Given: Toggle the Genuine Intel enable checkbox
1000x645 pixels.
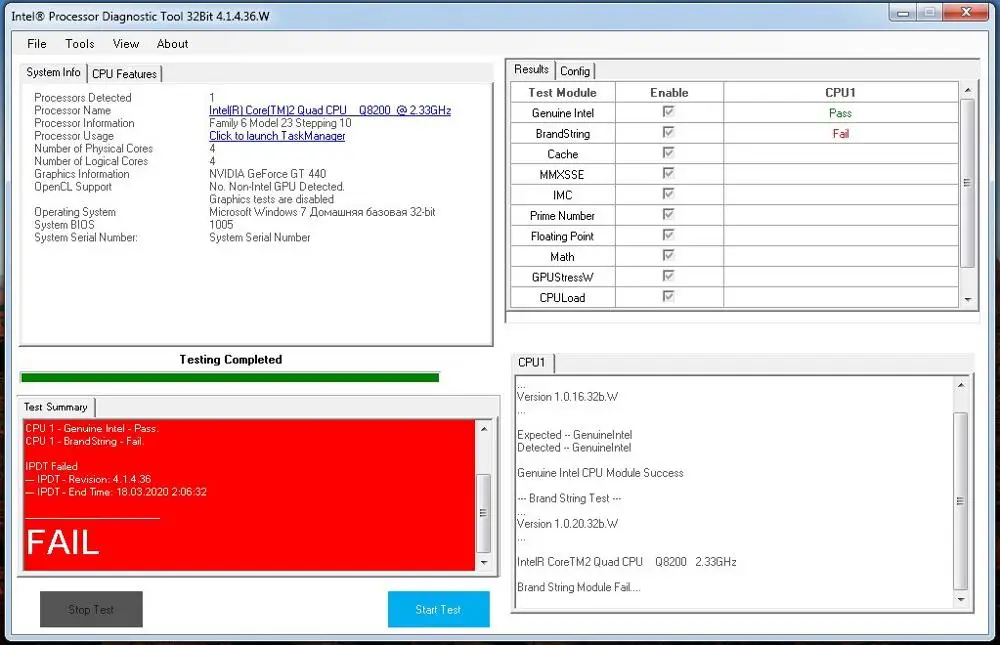Looking at the screenshot, I should (668, 112).
